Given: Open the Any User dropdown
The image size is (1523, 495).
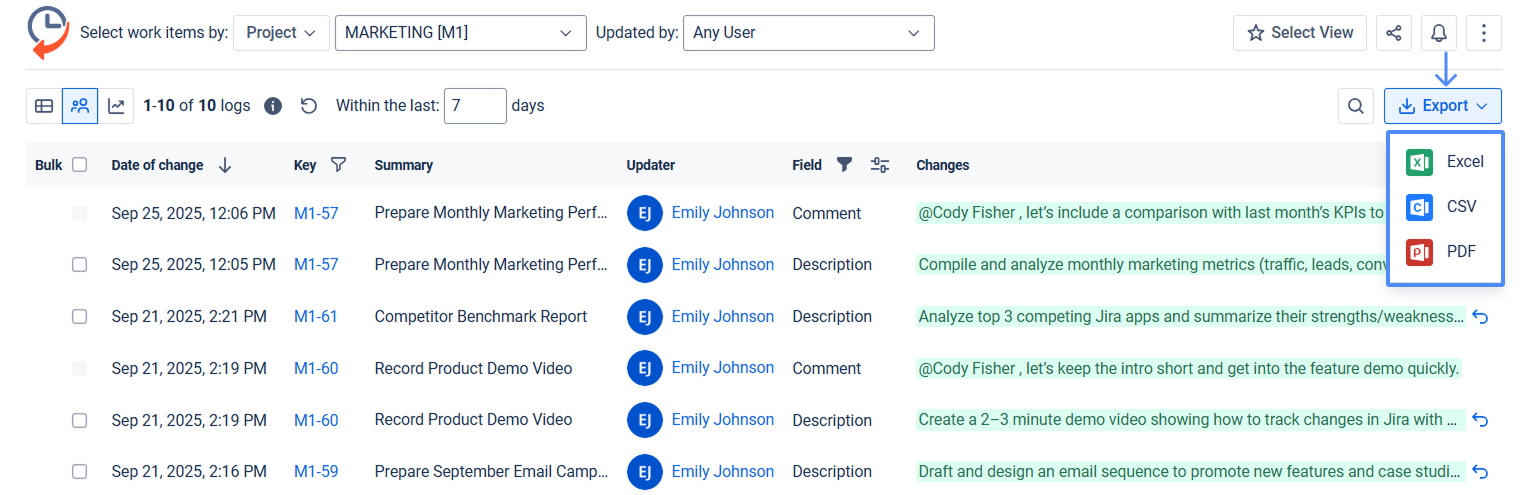Looking at the screenshot, I should point(808,33).
